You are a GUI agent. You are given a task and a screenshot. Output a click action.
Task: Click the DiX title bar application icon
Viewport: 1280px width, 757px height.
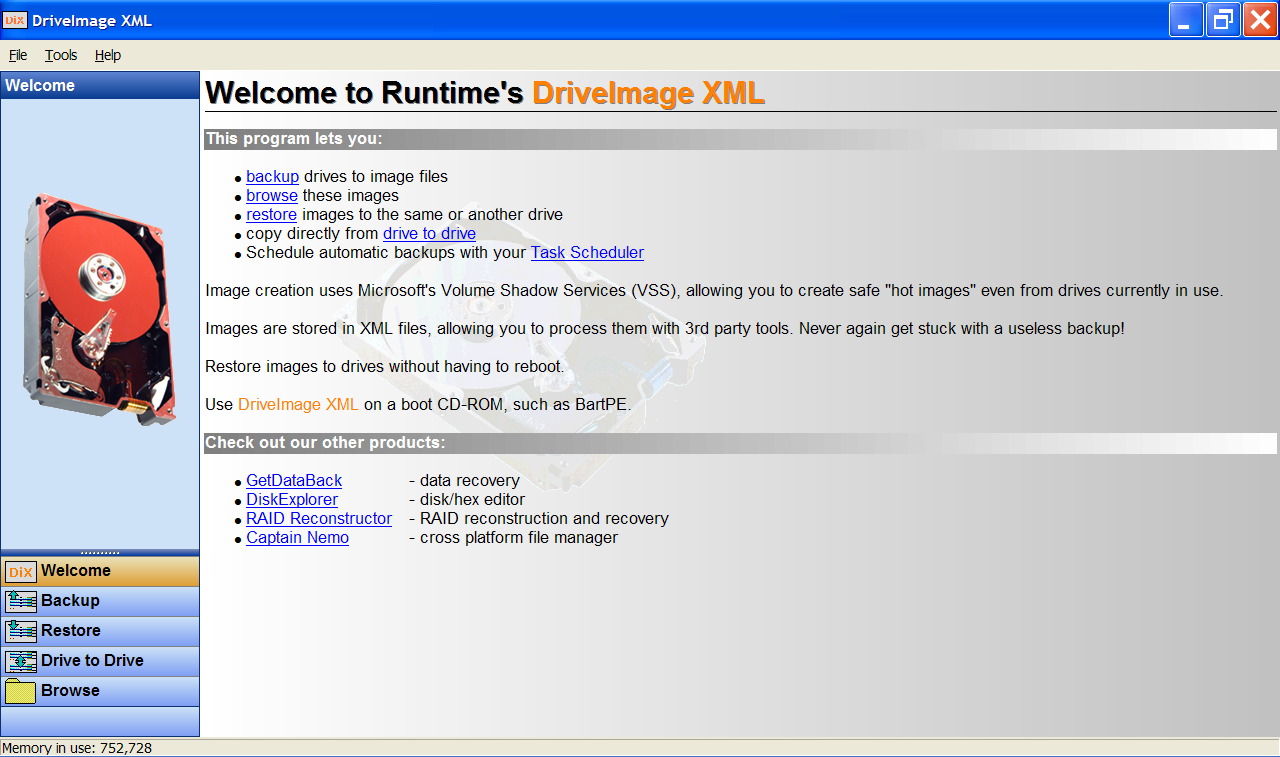(15, 20)
